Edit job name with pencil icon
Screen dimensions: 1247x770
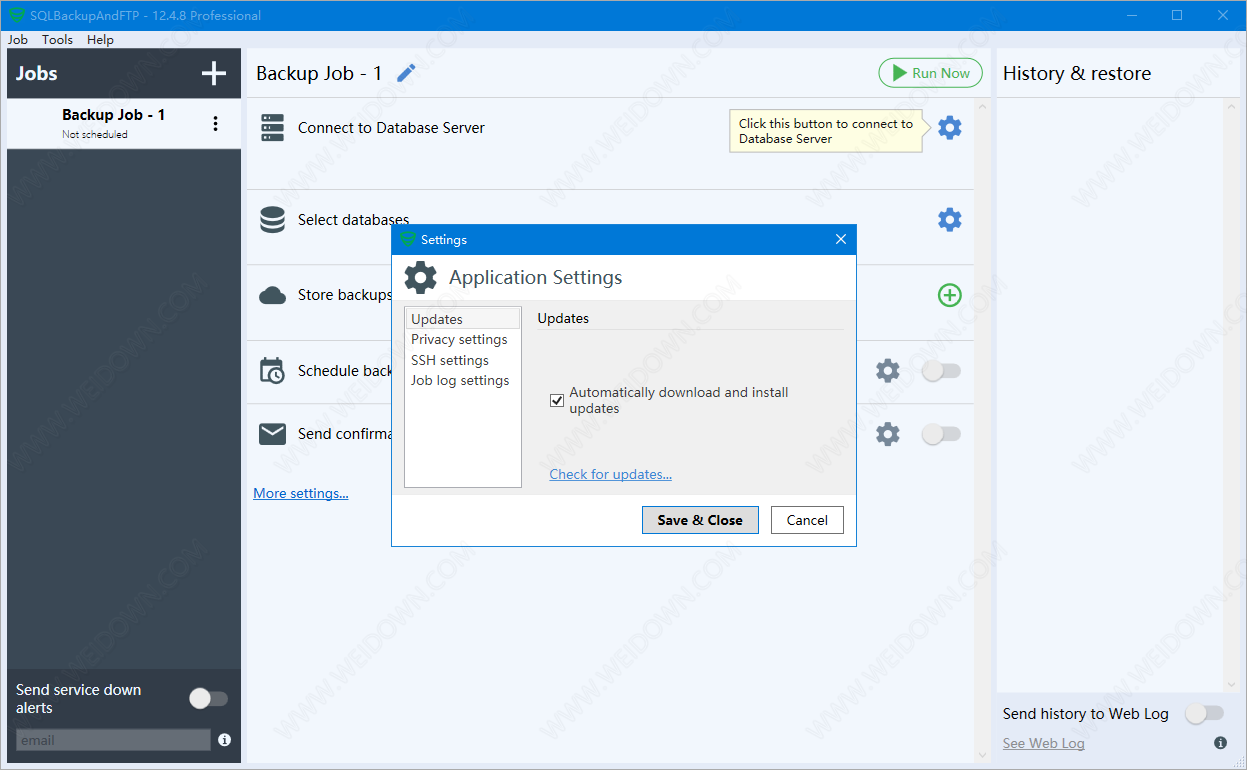click(406, 73)
